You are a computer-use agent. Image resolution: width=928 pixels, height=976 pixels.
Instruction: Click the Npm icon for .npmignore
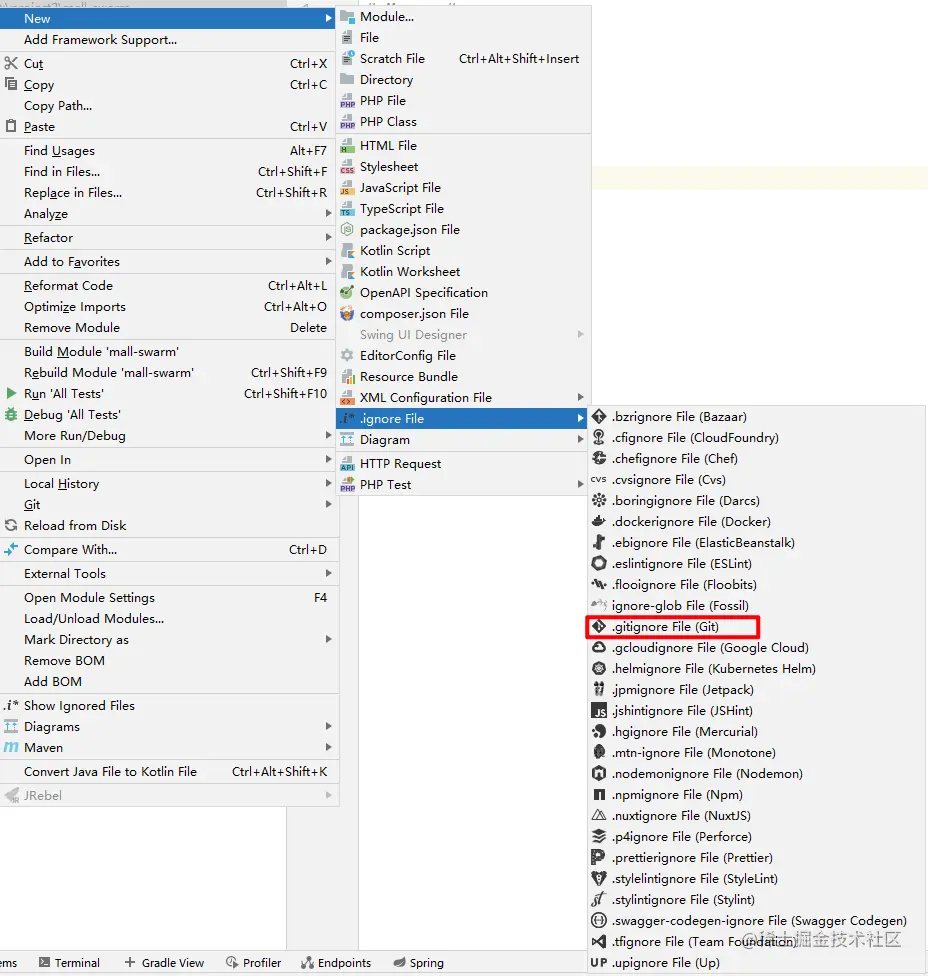coord(599,794)
